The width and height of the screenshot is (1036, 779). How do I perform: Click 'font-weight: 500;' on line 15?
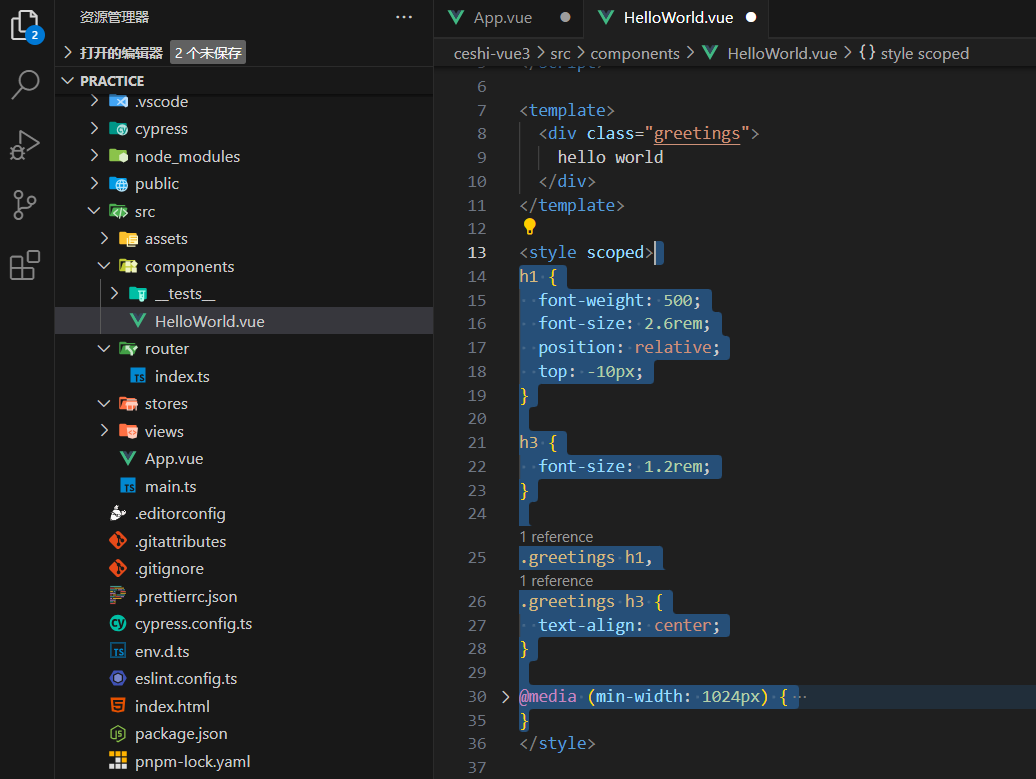(x=619, y=300)
